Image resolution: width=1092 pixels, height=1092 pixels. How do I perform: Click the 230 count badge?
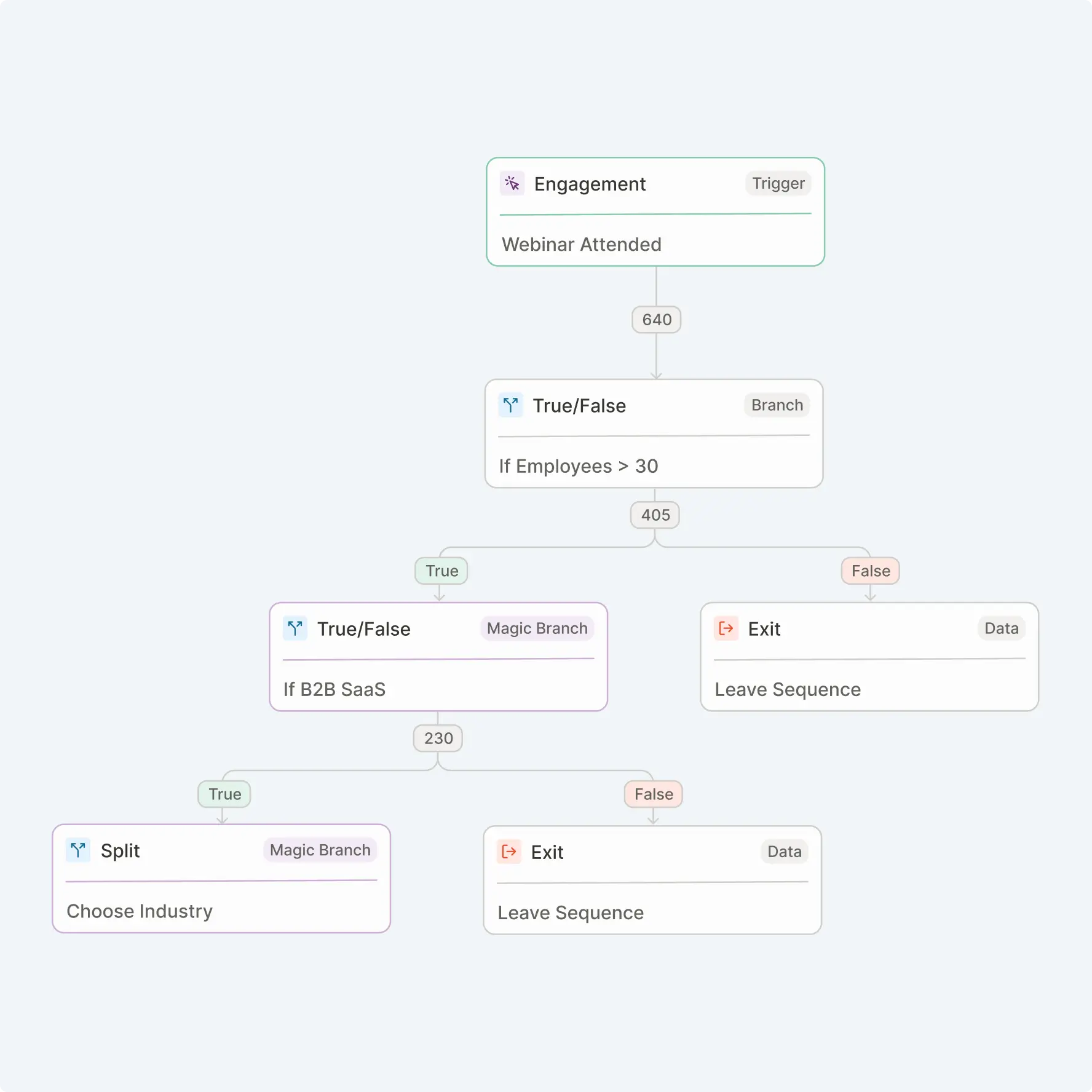tap(438, 738)
